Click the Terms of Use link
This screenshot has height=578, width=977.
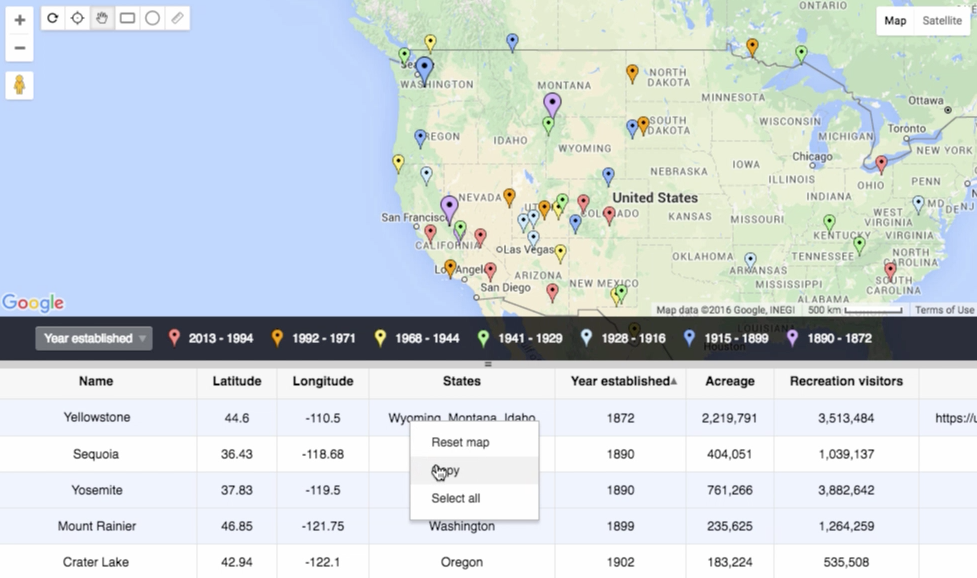(944, 310)
